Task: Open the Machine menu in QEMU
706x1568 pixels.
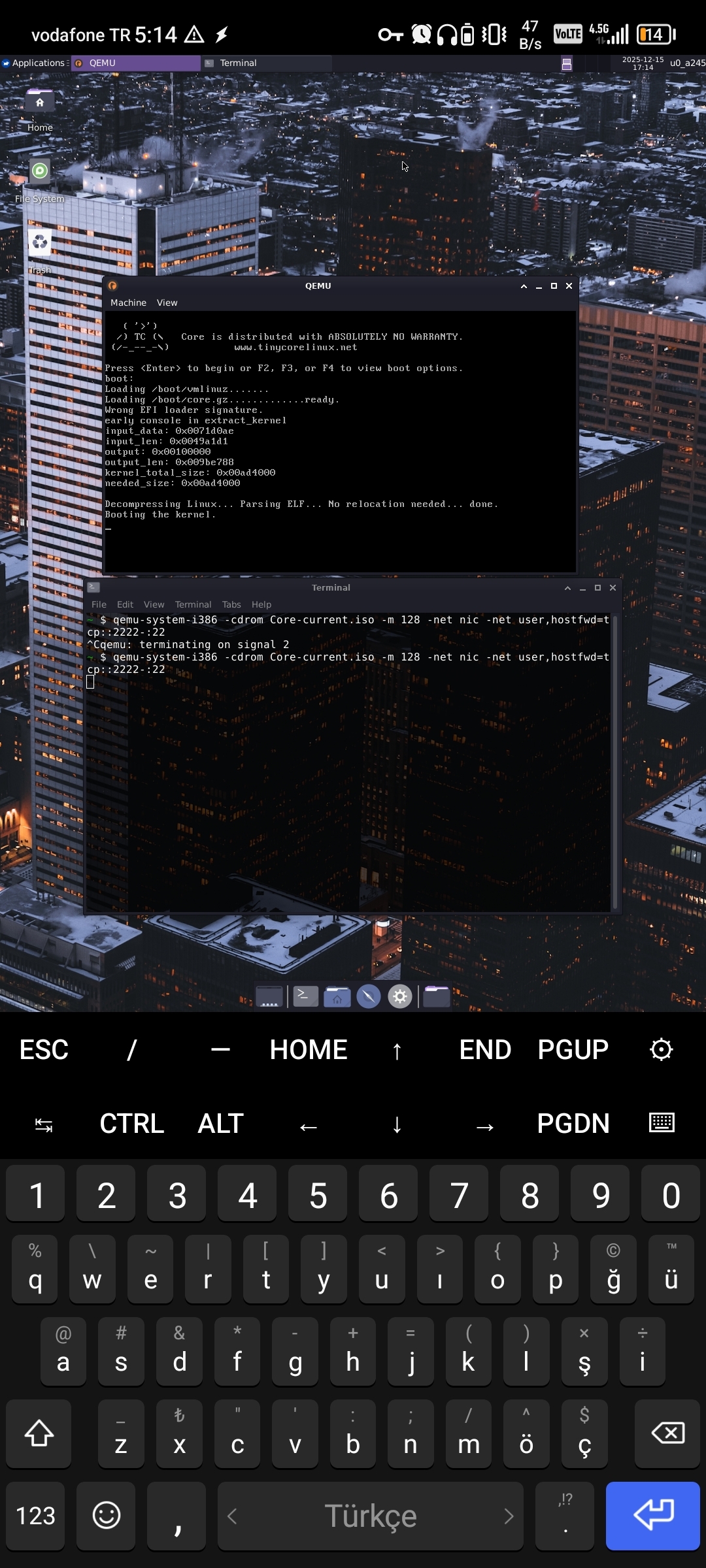Action: [x=128, y=302]
